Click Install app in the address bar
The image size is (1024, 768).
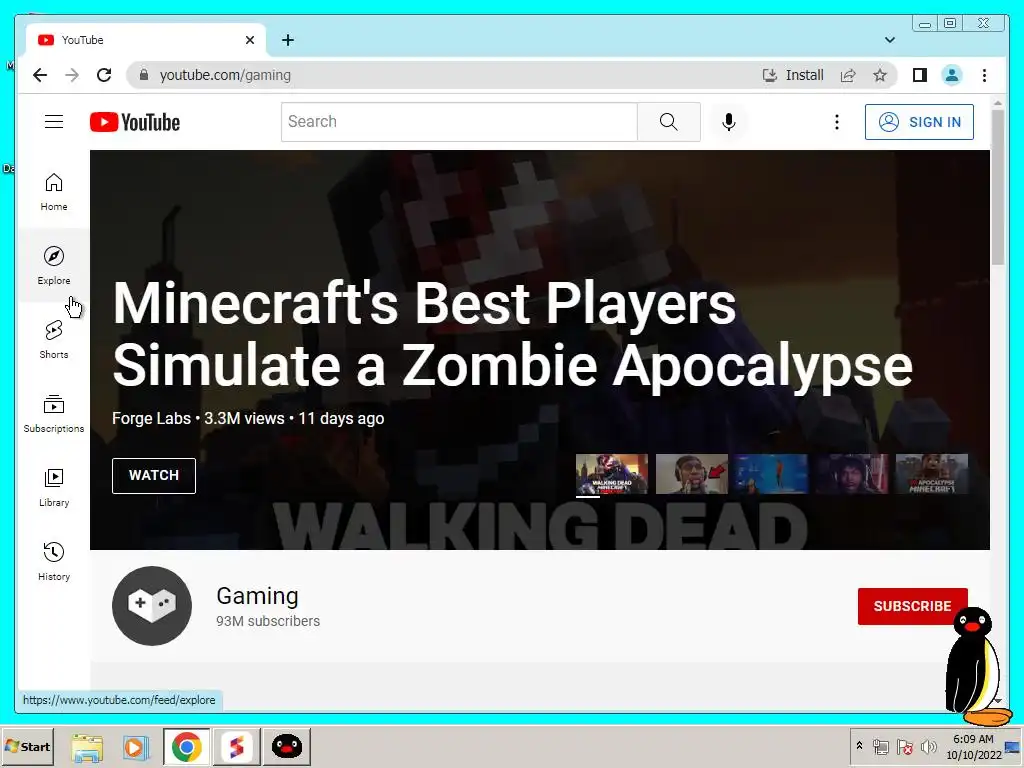[793, 75]
